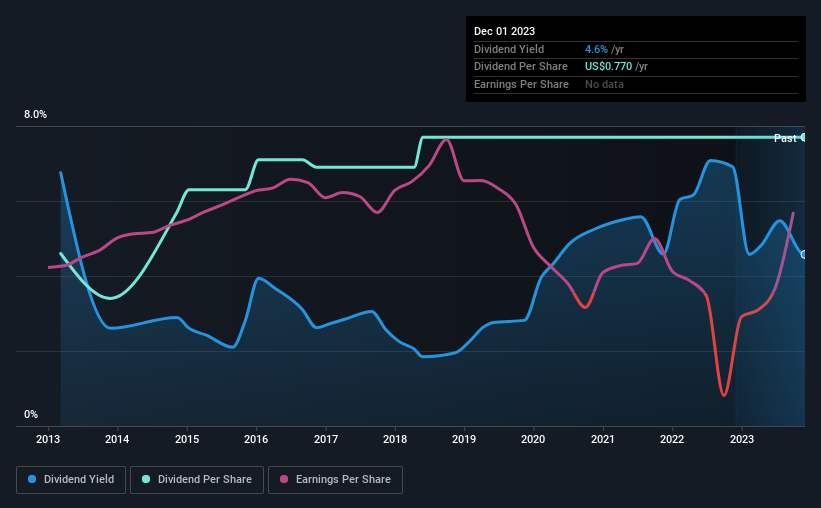
Task: Select the 2019 x-axis label
Action: 464,439
